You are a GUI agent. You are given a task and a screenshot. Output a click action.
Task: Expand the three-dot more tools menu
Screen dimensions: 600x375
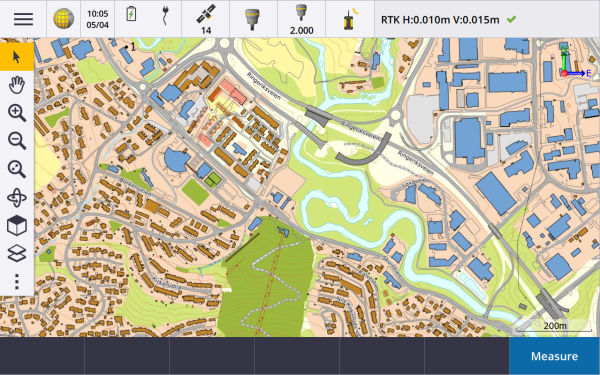pyautogui.click(x=17, y=282)
